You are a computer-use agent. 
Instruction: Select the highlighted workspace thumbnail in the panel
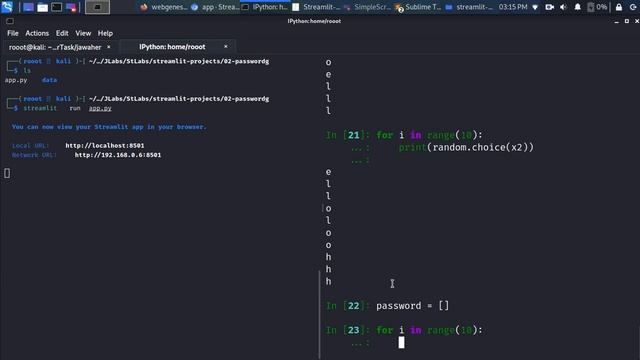click(97, 7)
